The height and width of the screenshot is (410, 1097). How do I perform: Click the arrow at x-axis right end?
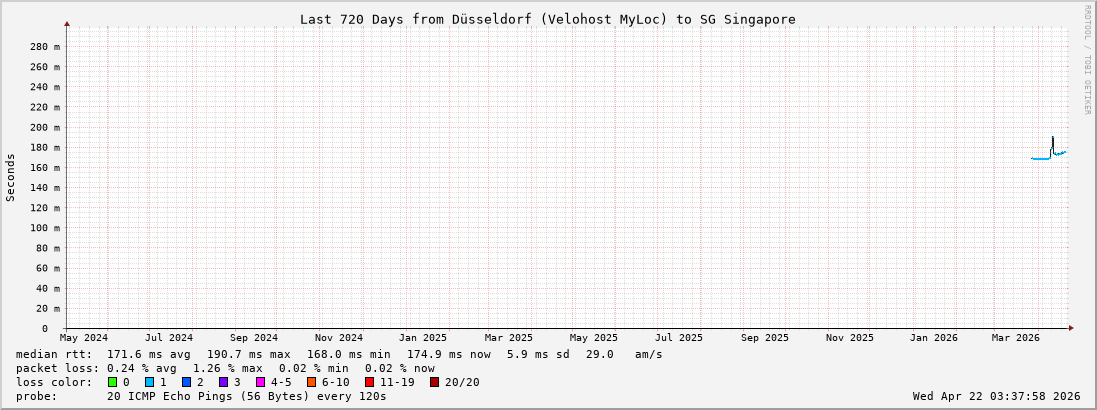[1071, 328]
